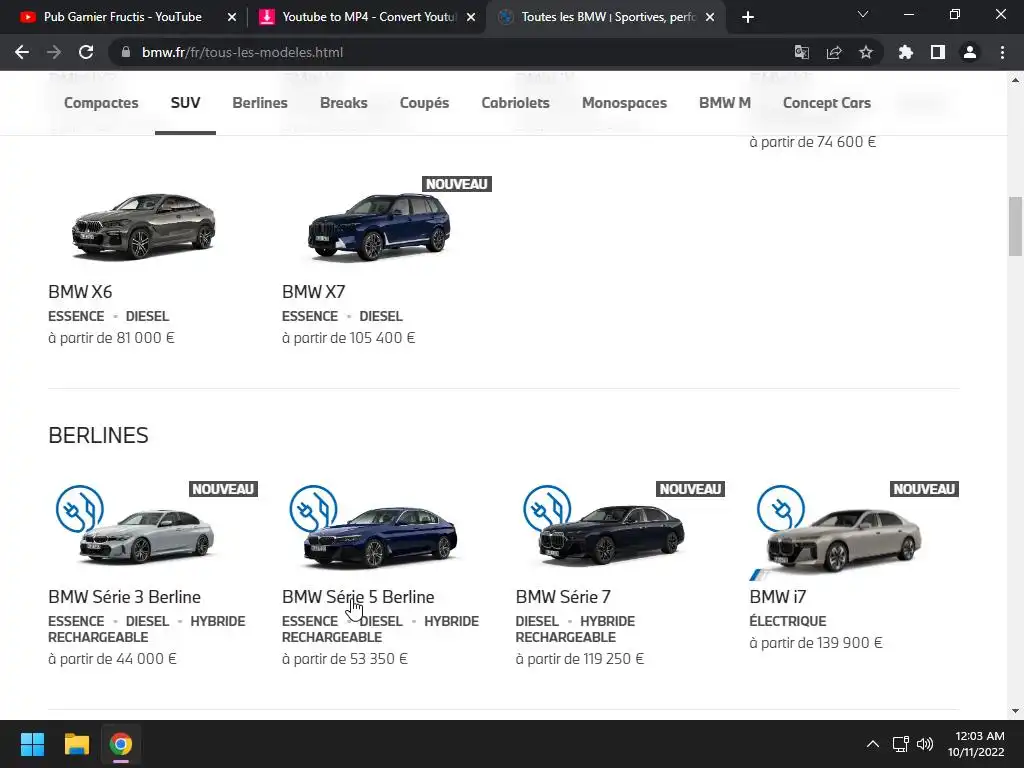Select the Concept Cars category
Image resolution: width=1024 pixels, height=768 pixels.
point(827,103)
